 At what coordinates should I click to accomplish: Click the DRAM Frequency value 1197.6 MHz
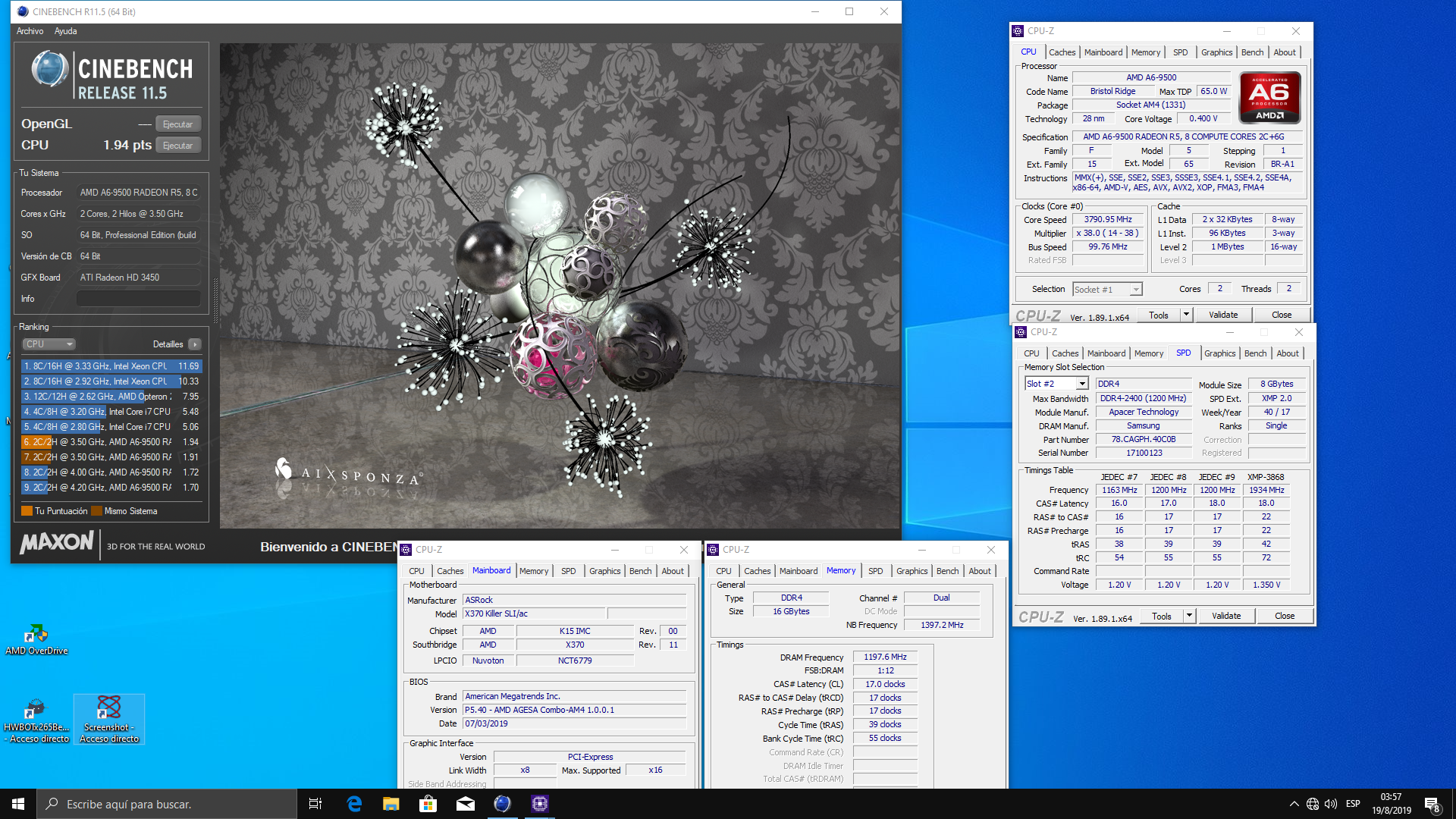tap(885, 657)
